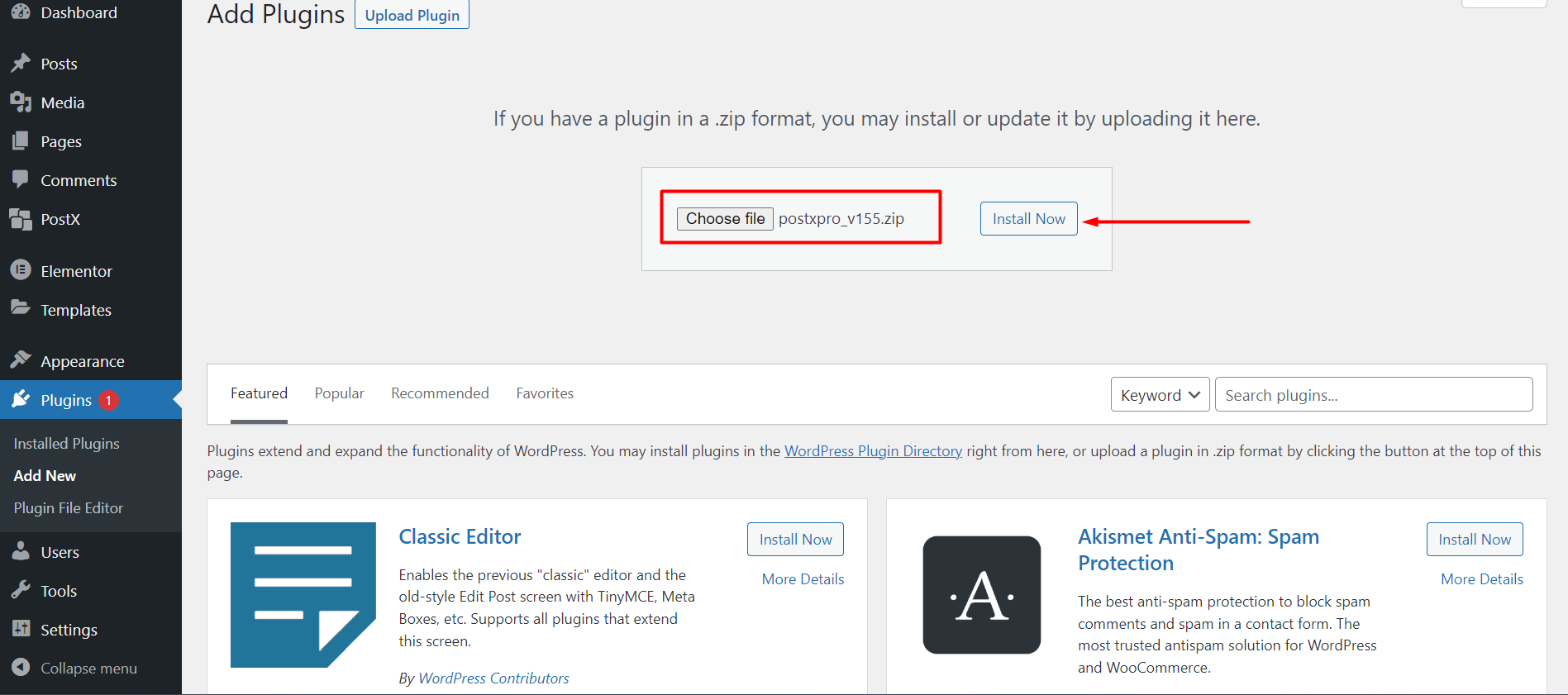Switch to the Popular tab

tap(339, 393)
